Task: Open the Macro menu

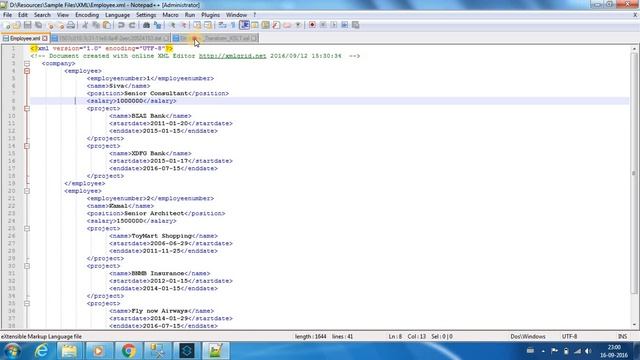Action: [170, 15]
